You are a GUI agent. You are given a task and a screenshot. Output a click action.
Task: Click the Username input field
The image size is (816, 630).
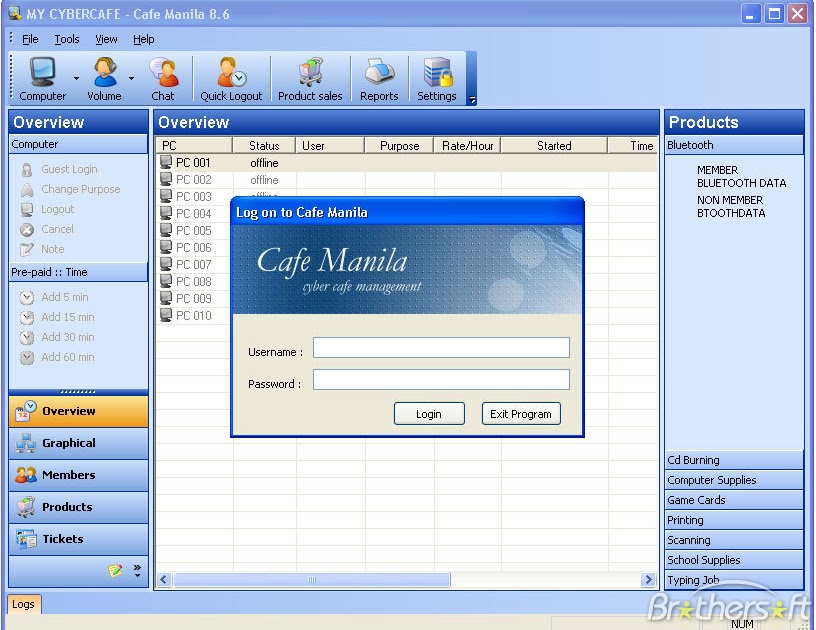440,348
